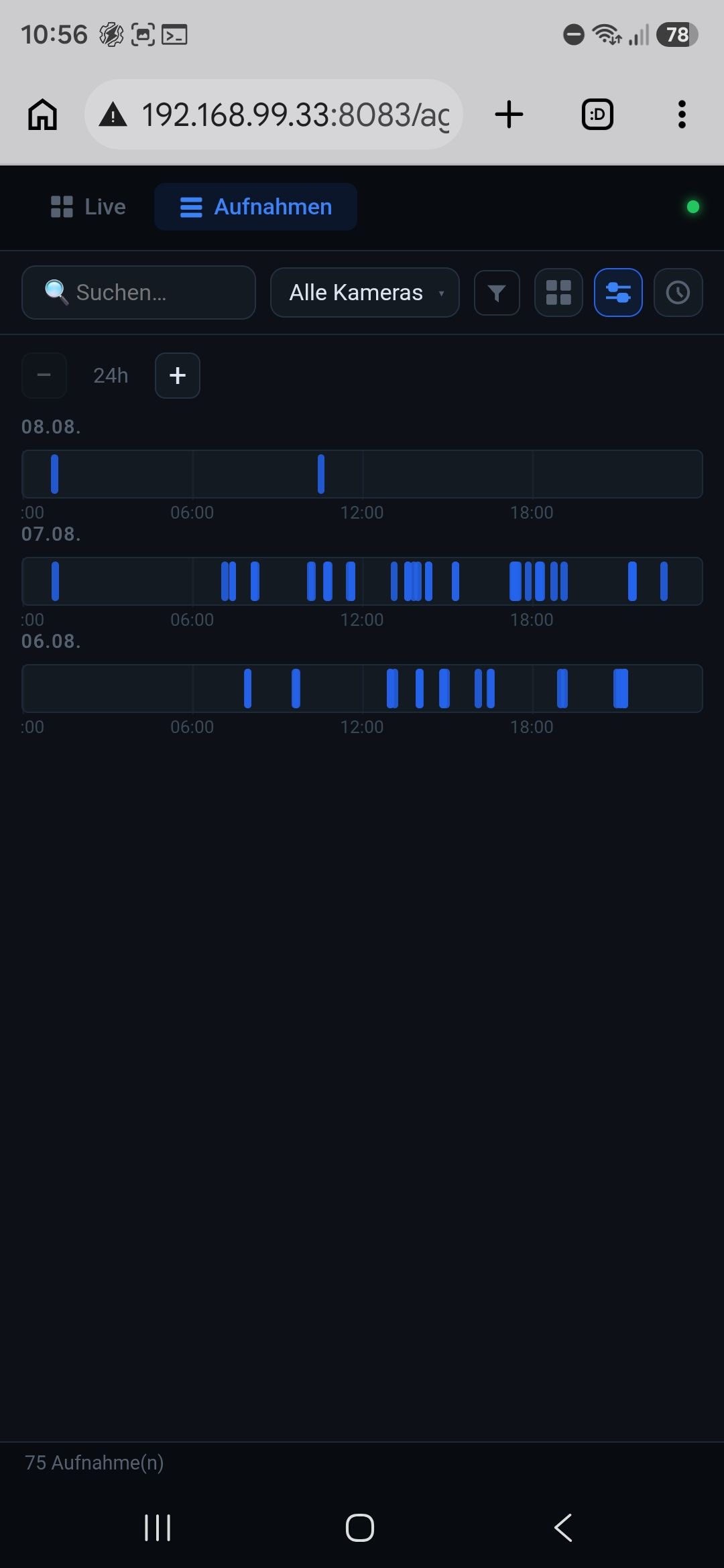Screen dimensions: 724x1568
Task: Select the Aufnahmen tab
Action: pos(255,207)
